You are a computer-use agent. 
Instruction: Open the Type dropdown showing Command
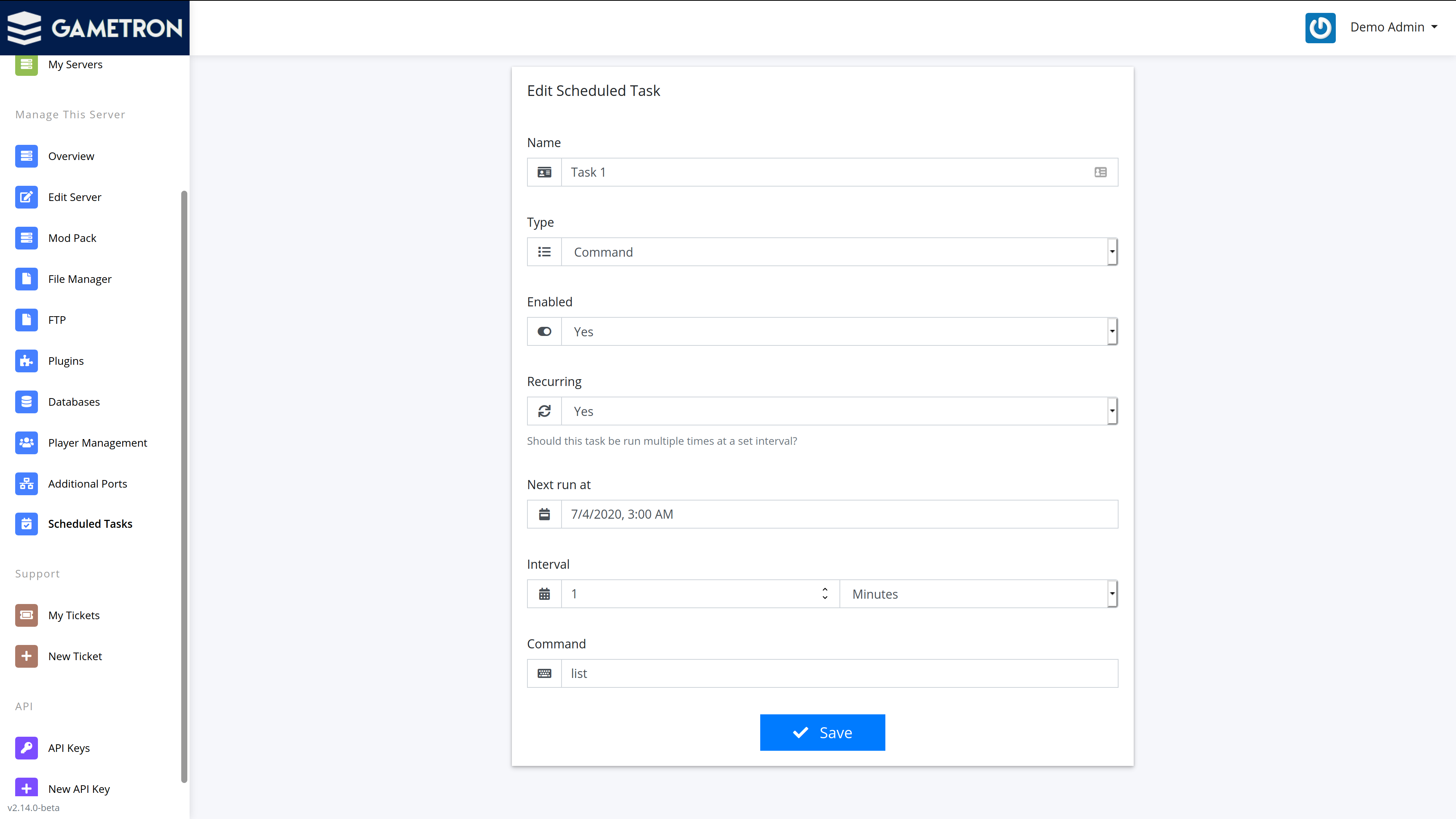839,252
